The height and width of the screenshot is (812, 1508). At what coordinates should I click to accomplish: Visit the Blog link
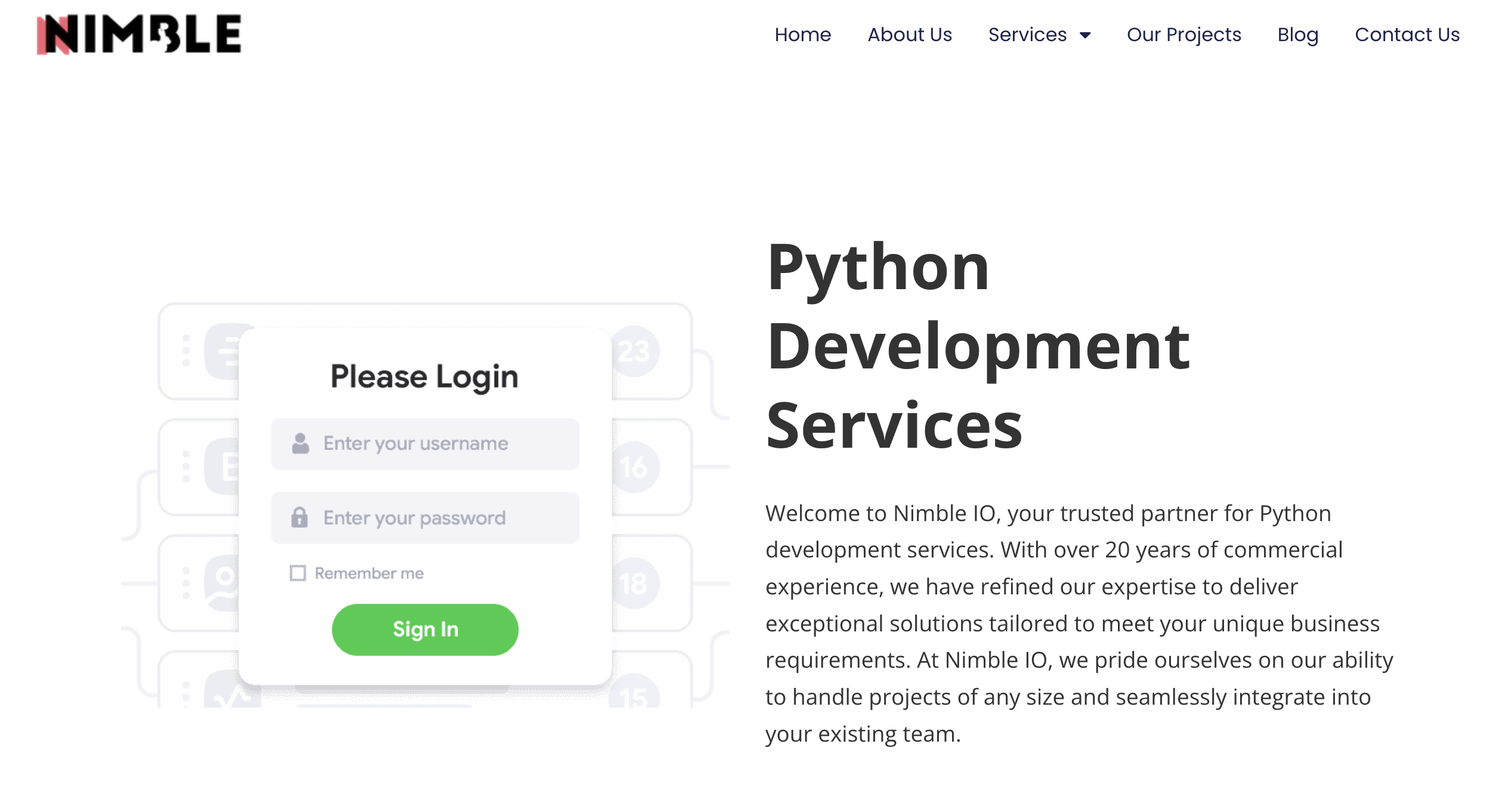click(1297, 35)
